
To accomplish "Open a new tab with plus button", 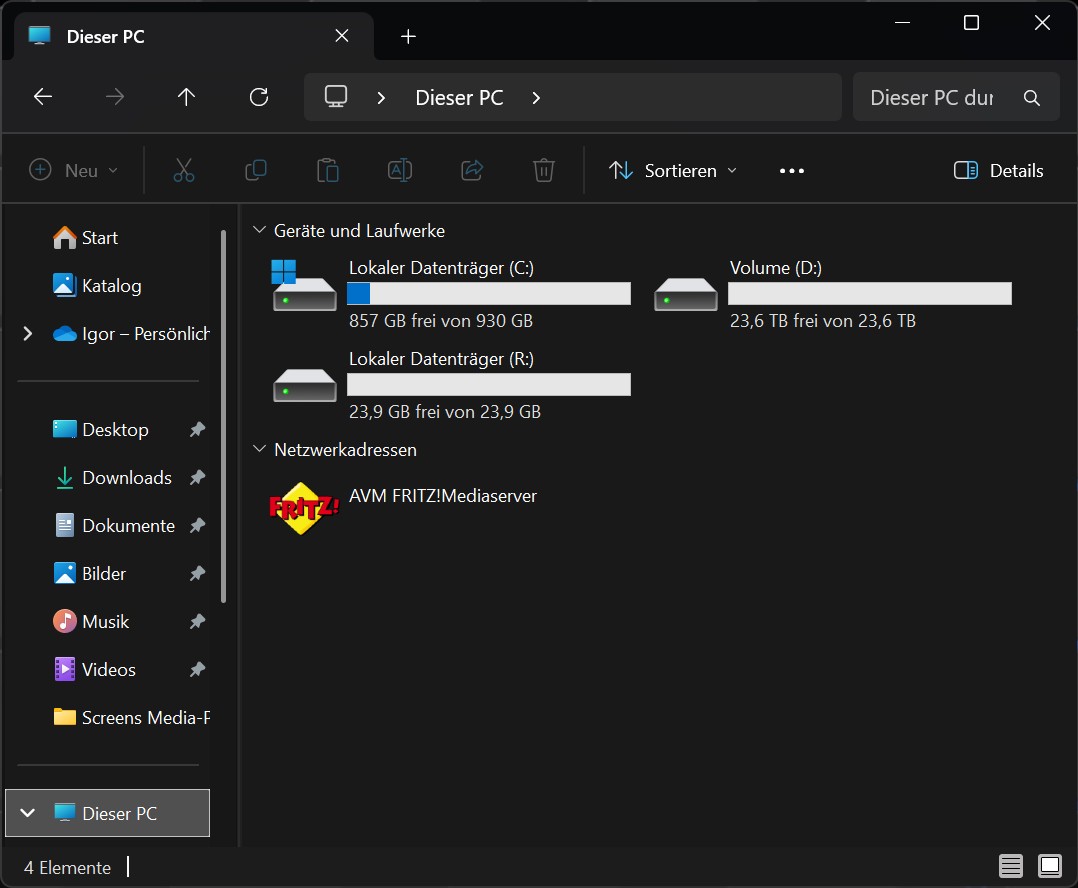I will [x=408, y=37].
